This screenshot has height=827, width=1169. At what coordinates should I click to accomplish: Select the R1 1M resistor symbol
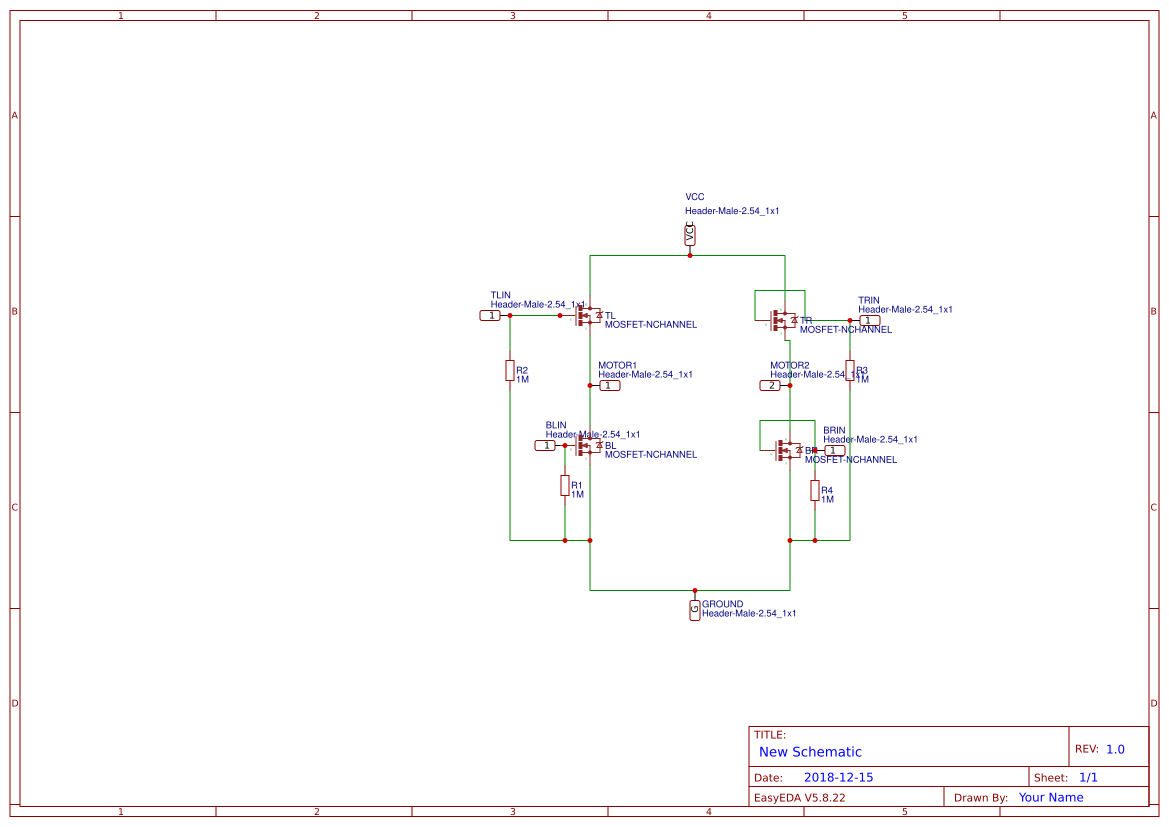pos(565,487)
